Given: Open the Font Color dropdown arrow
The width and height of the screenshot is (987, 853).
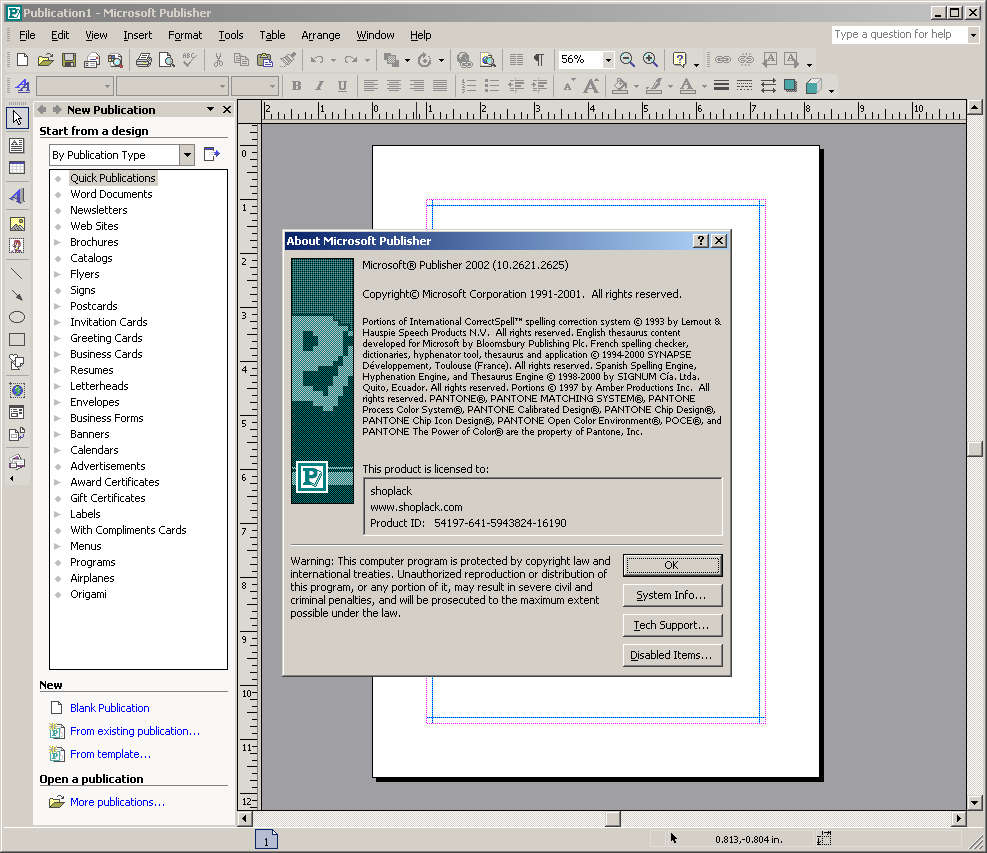Looking at the screenshot, I should [x=704, y=86].
